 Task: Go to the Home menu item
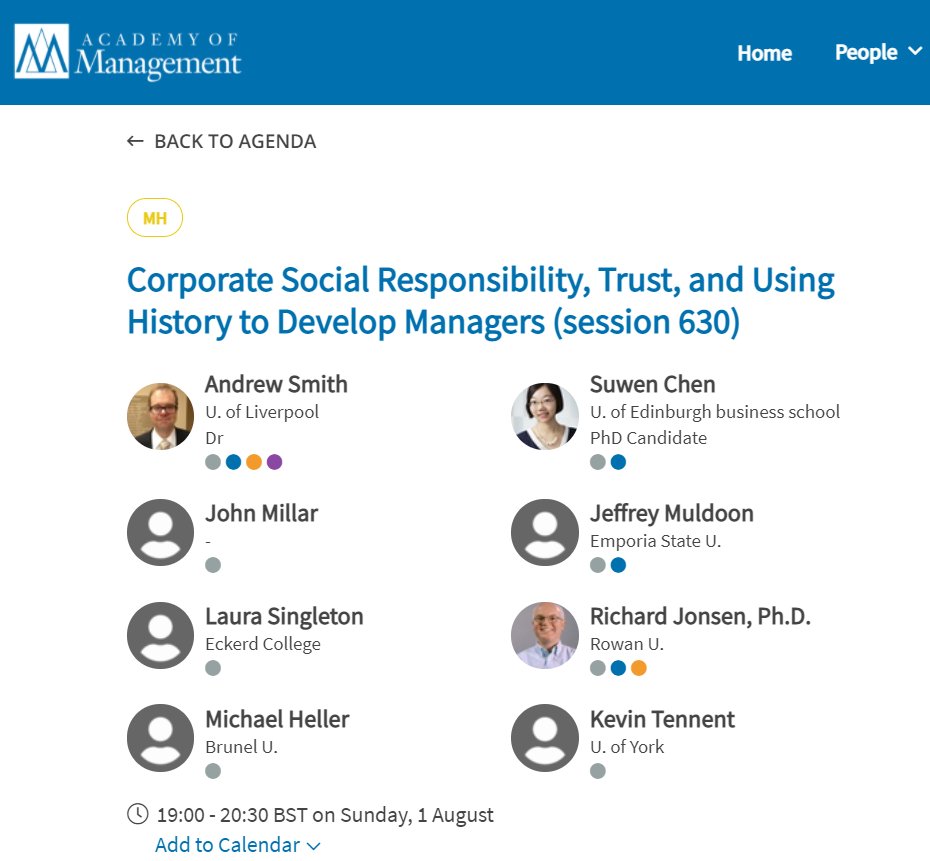[764, 53]
